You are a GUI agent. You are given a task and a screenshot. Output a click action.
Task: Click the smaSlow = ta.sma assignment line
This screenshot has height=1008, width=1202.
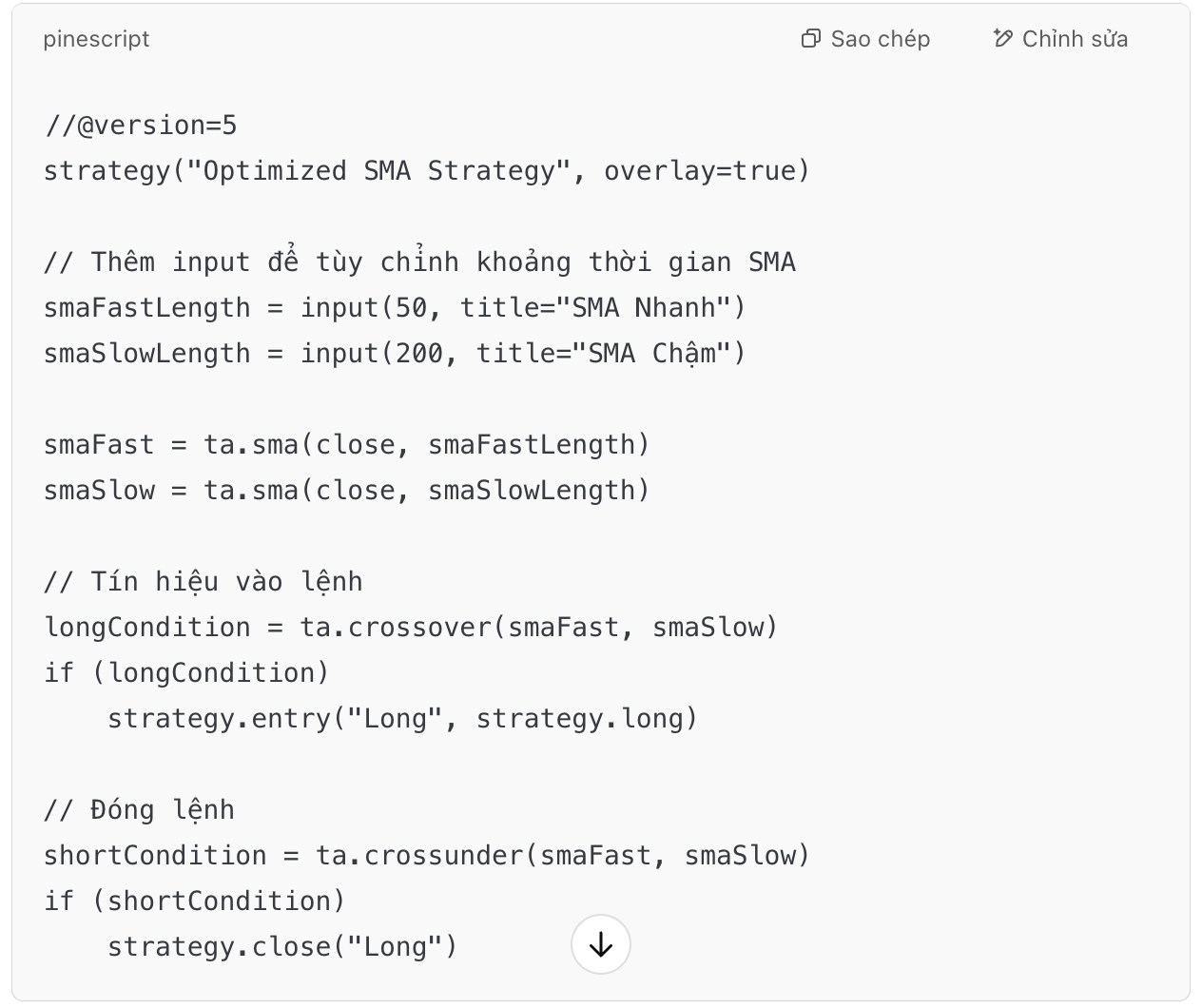(x=346, y=491)
